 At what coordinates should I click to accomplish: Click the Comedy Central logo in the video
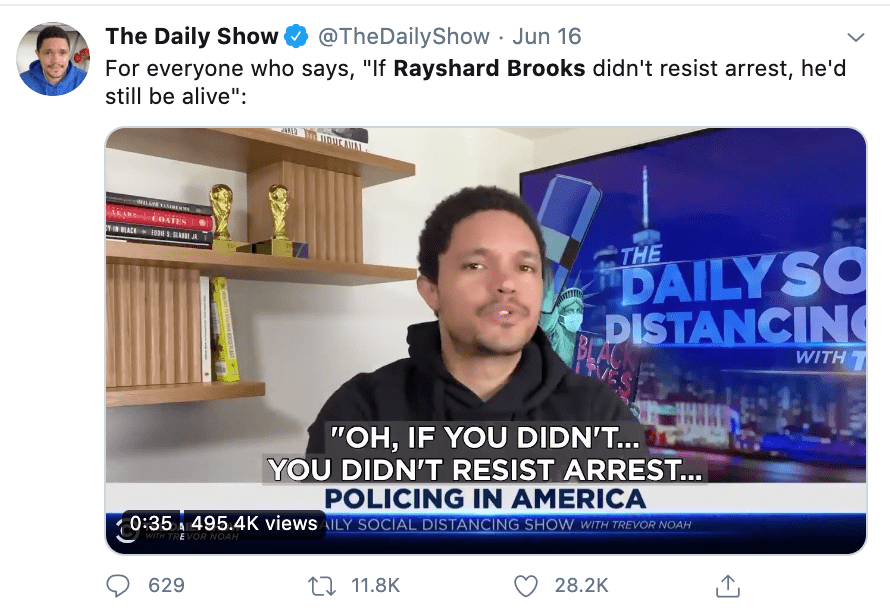[x=126, y=531]
